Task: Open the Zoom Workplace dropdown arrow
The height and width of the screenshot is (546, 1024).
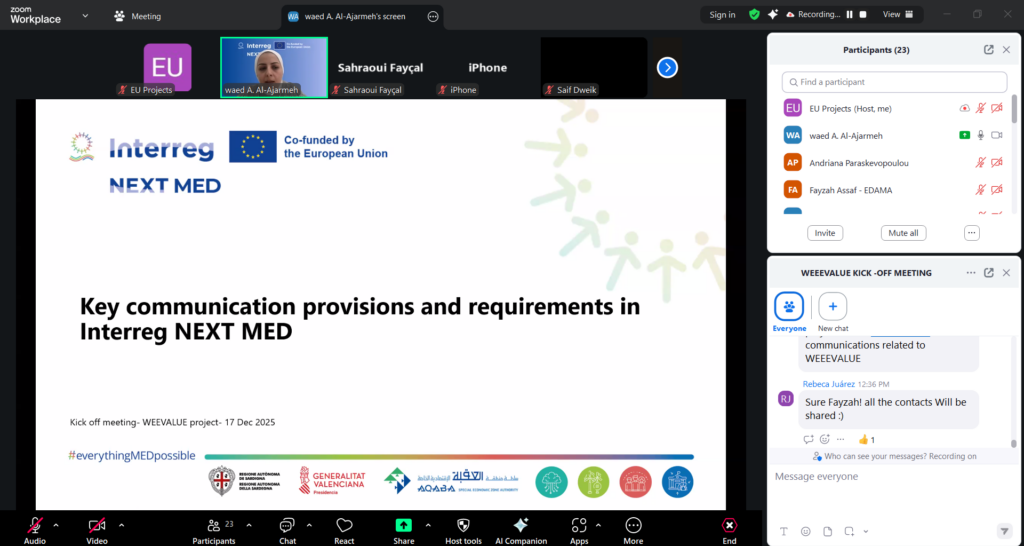Action: pos(85,16)
